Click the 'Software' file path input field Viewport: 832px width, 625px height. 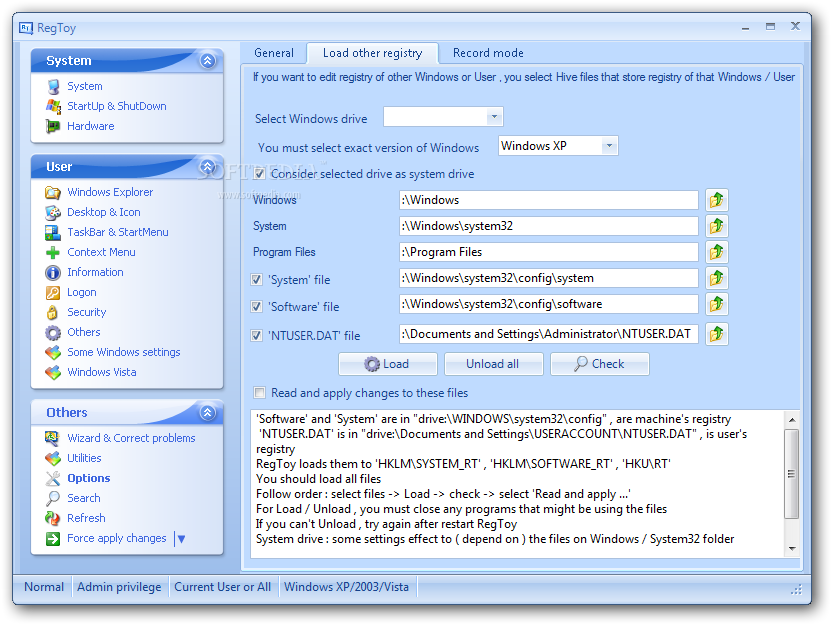549,304
